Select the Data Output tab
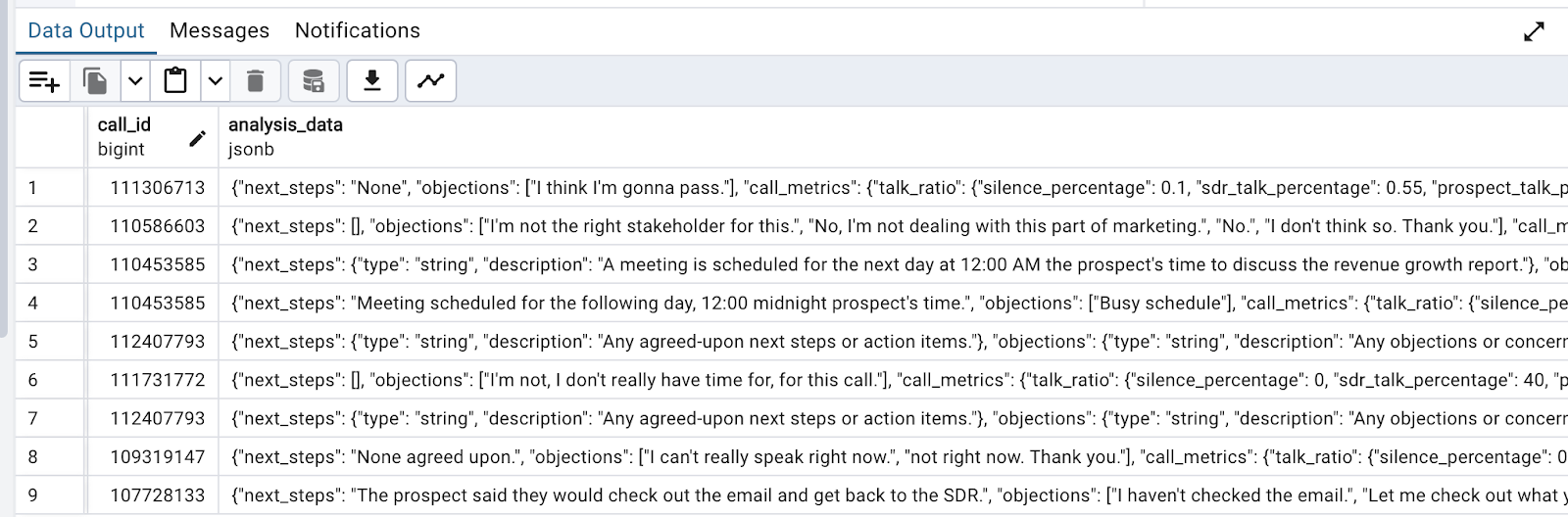 click(86, 31)
